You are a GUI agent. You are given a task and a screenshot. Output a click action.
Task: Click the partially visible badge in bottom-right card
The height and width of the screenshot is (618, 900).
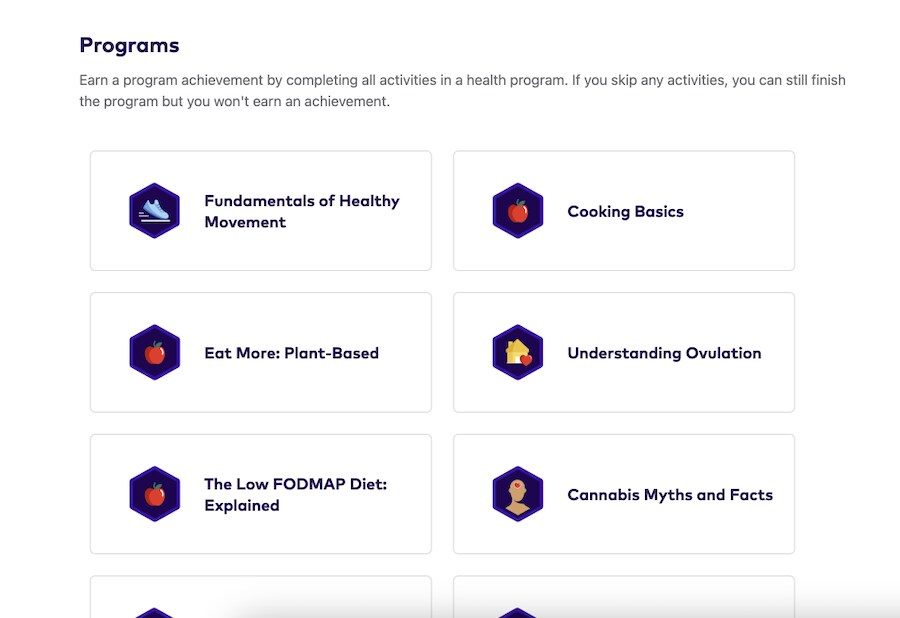517,608
